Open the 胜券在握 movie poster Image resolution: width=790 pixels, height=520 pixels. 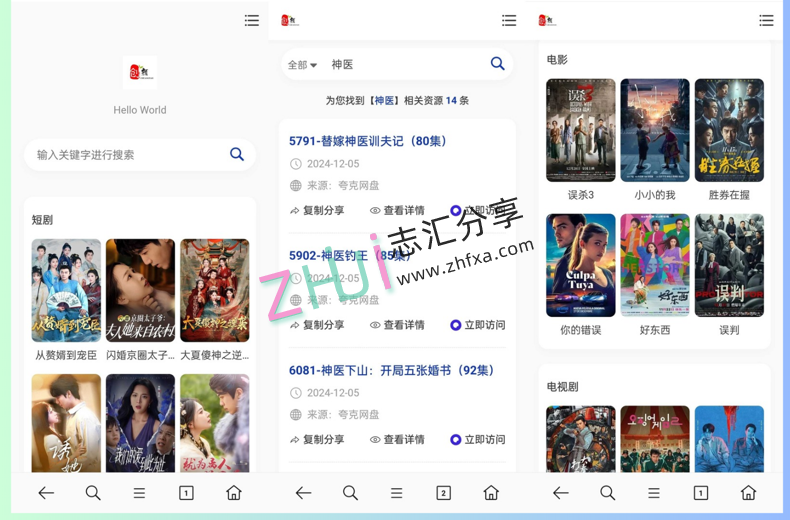(x=729, y=130)
